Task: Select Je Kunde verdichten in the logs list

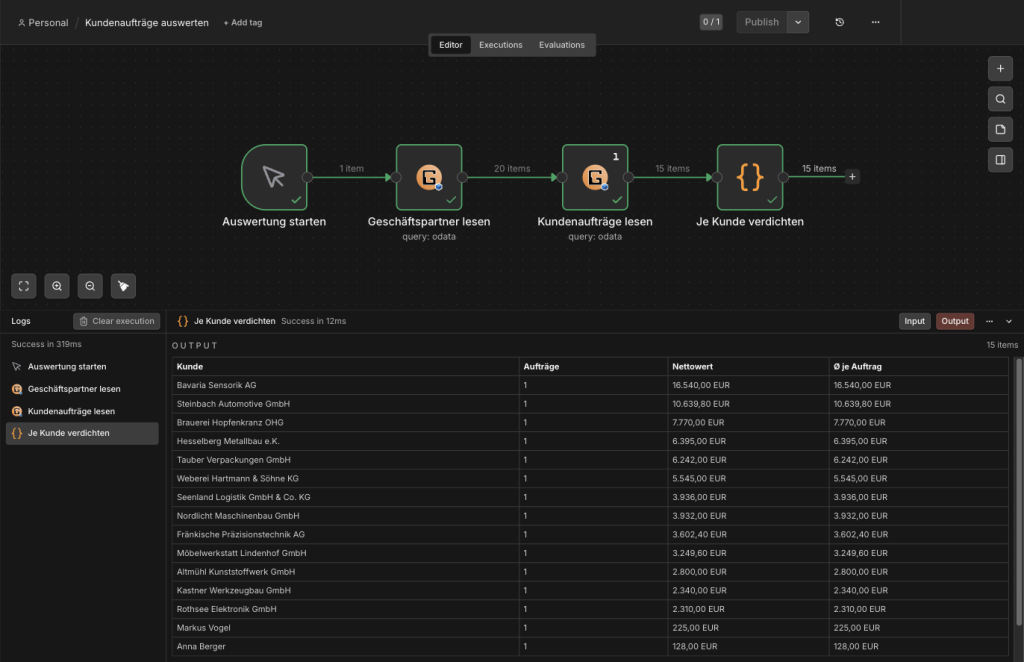Action: (82, 433)
